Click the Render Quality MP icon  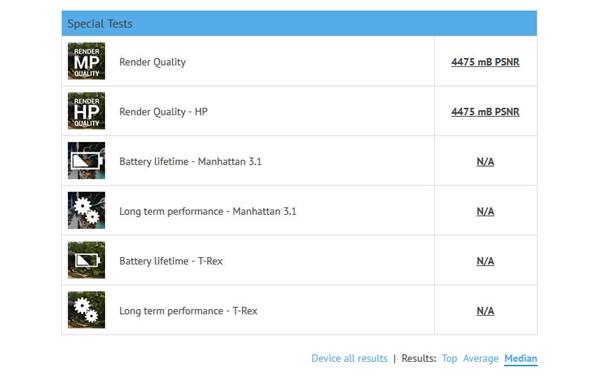(x=86, y=61)
